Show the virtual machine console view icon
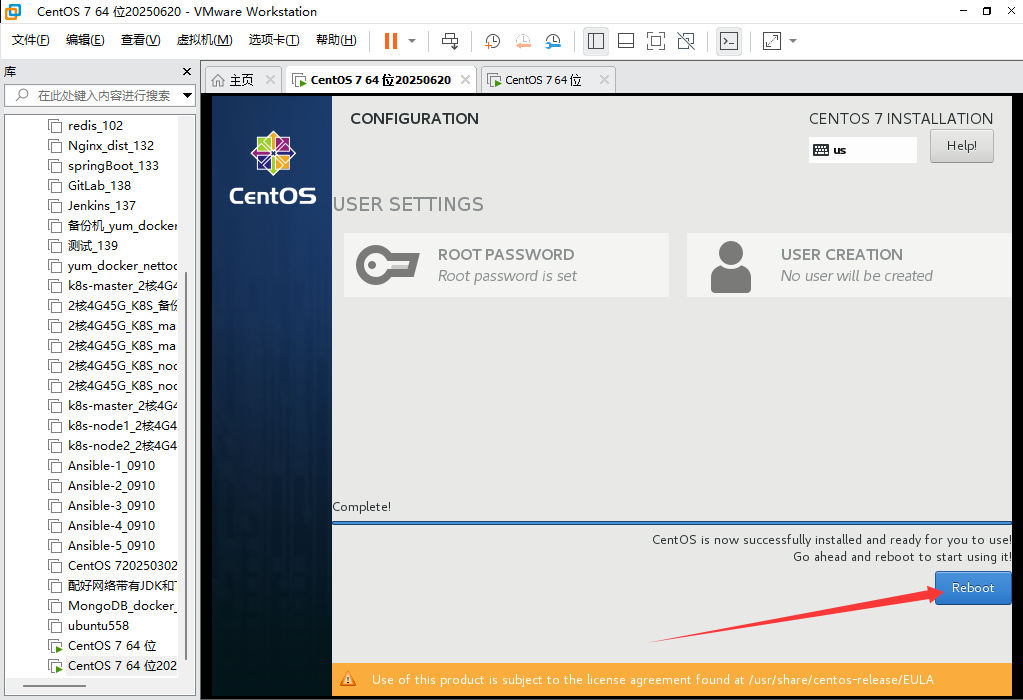 (x=729, y=41)
